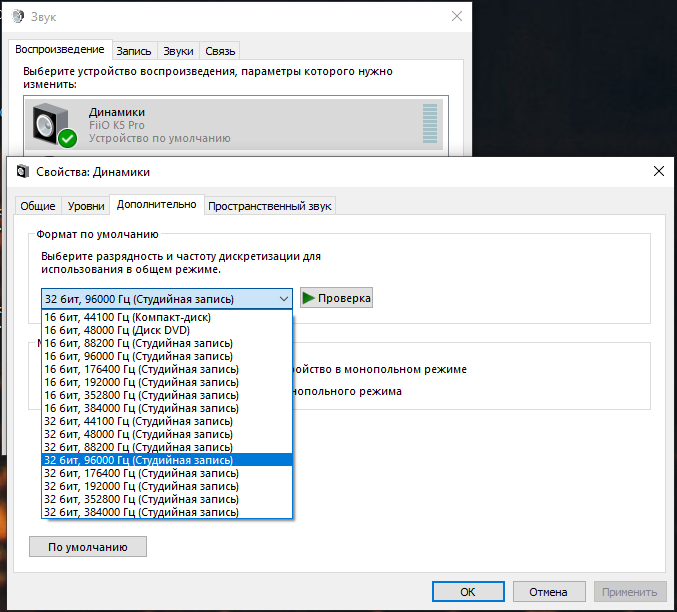Choose 32 бит, 192000 Гц option
The height and width of the screenshot is (612, 677).
[x=167, y=486]
